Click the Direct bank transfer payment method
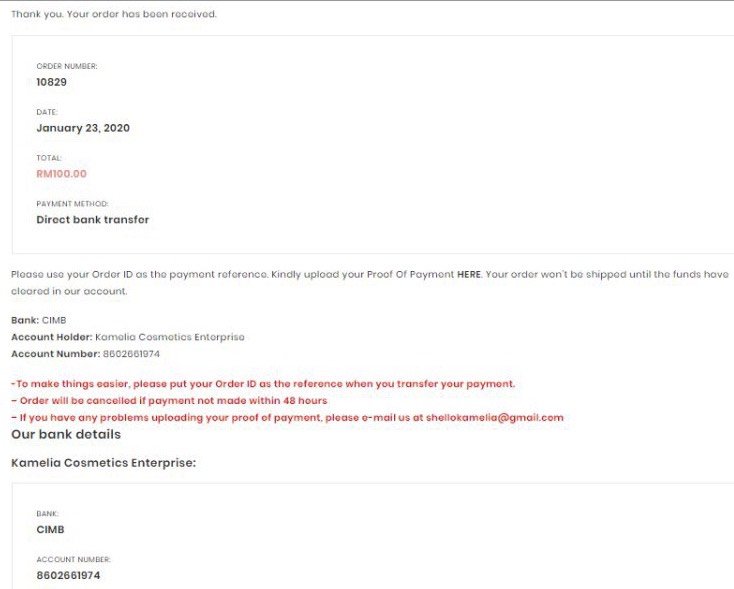This screenshot has height=589, width=734. click(x=93, y=220)
